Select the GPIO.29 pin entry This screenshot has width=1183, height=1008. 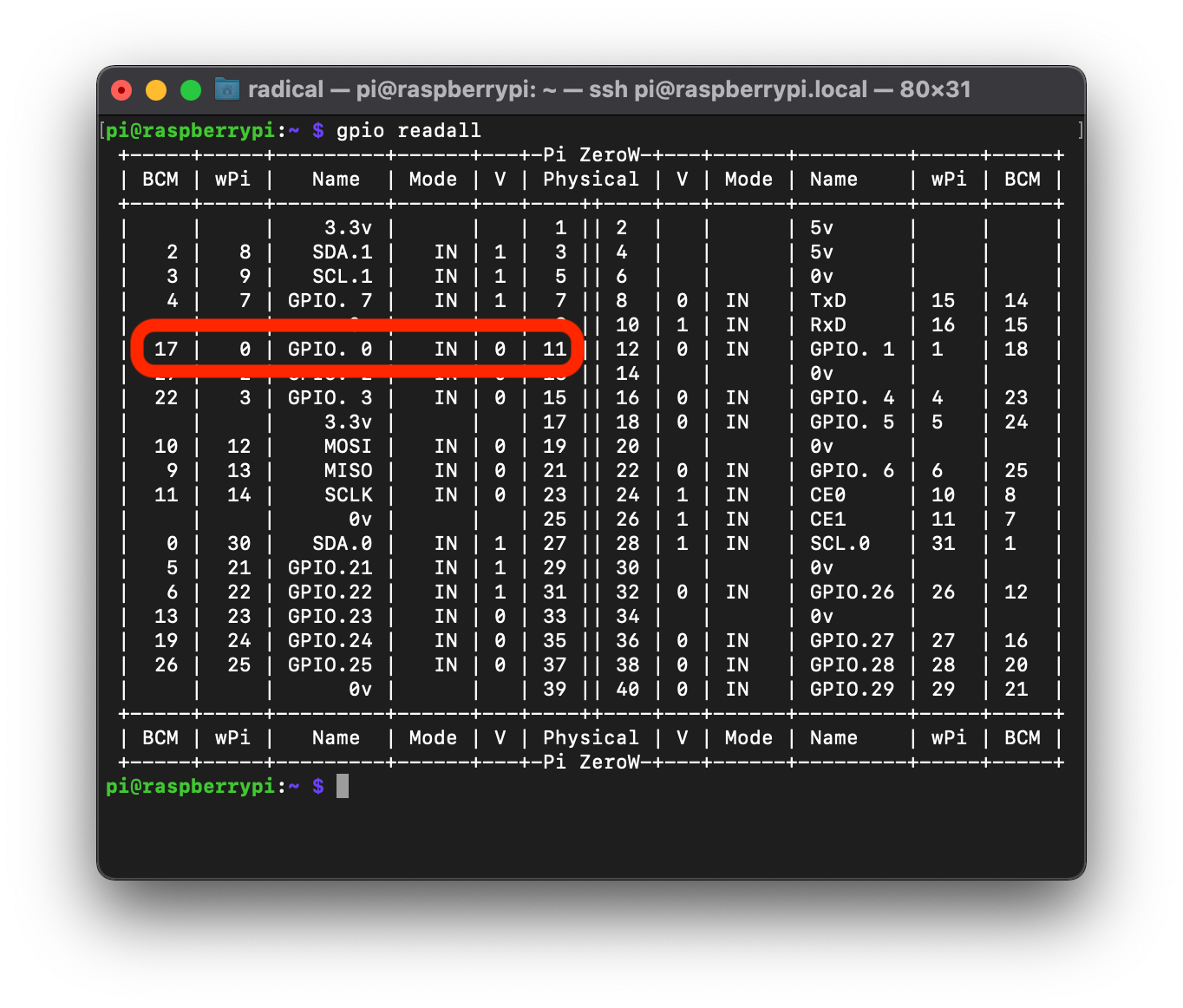point(853,689)
